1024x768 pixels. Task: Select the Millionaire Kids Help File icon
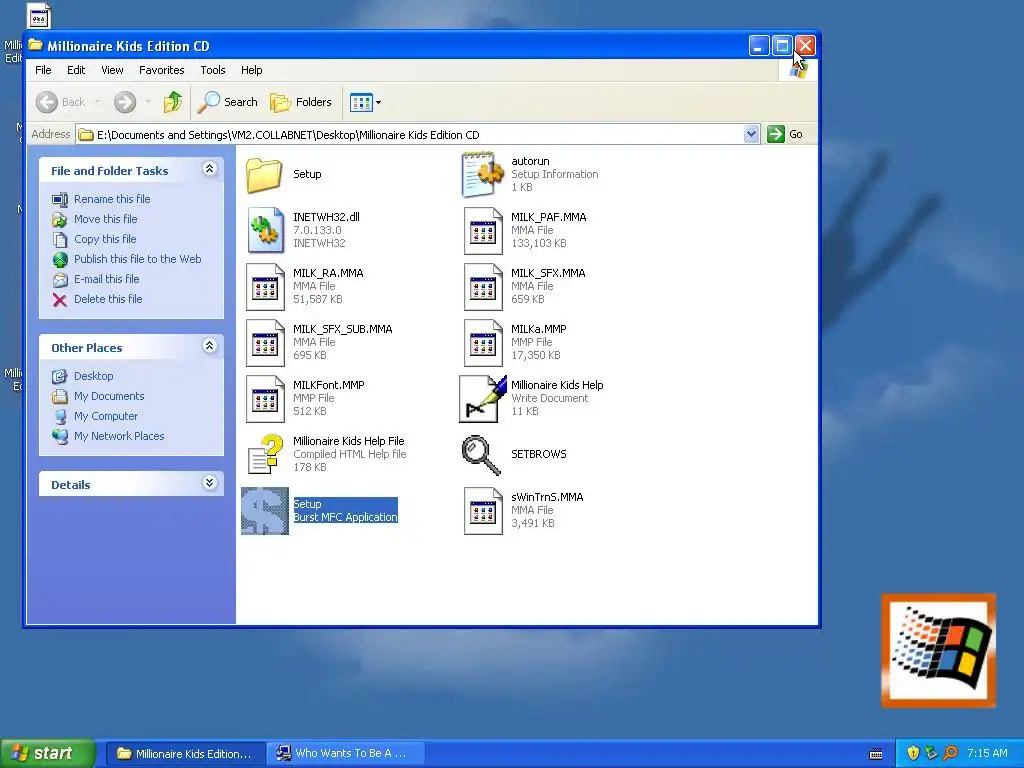[264, 454]
